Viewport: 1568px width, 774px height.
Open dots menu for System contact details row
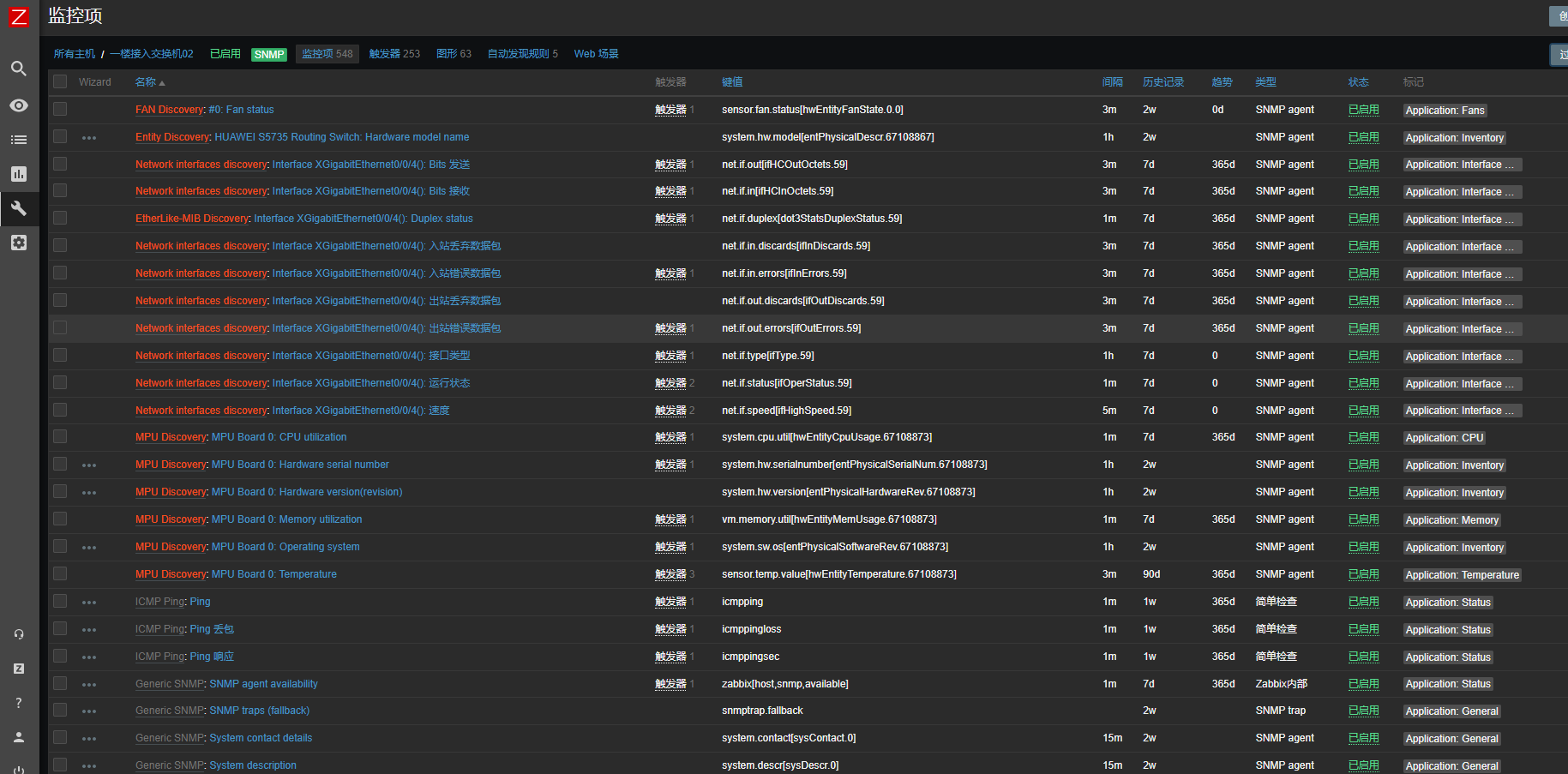click(x=89, y=739)
